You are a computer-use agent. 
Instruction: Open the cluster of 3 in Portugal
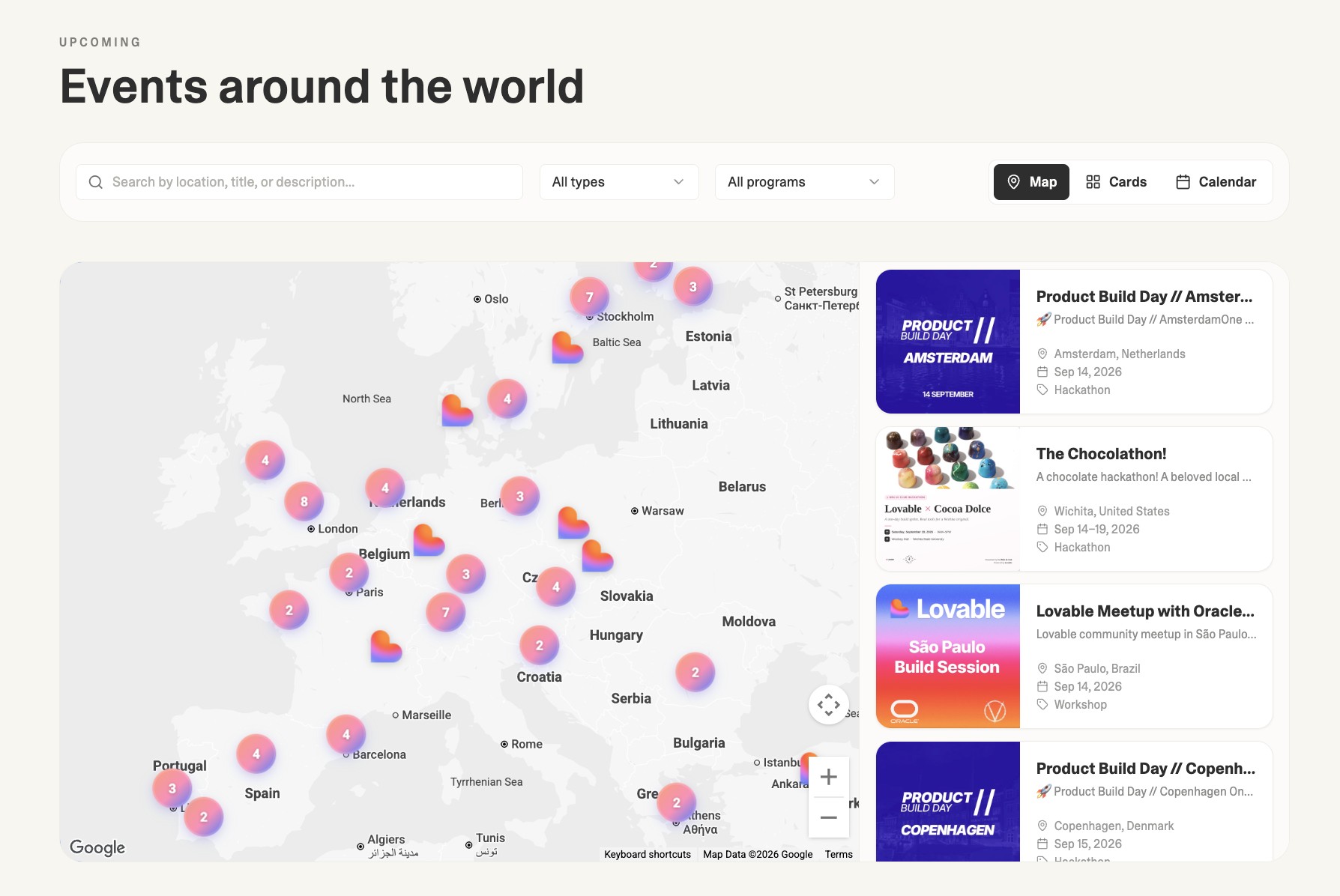(x=172, y=788)
